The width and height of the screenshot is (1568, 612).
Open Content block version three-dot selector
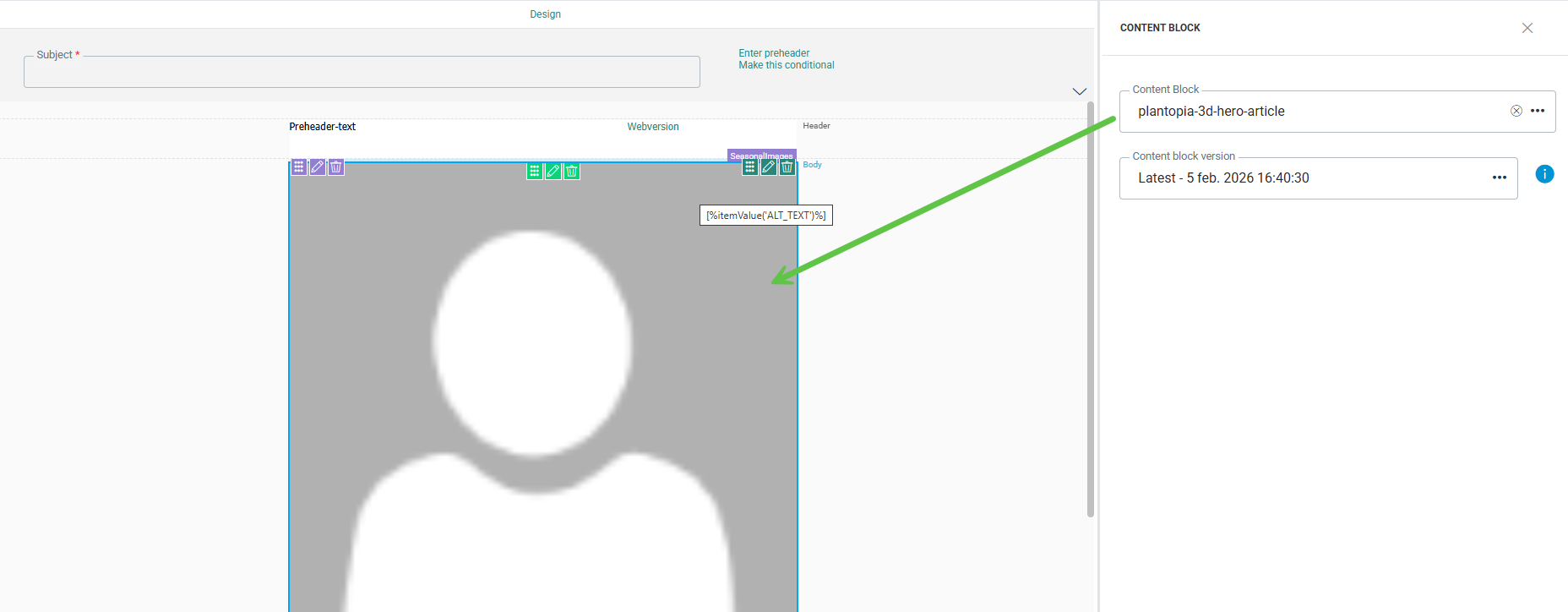(x=1500, y=178)
